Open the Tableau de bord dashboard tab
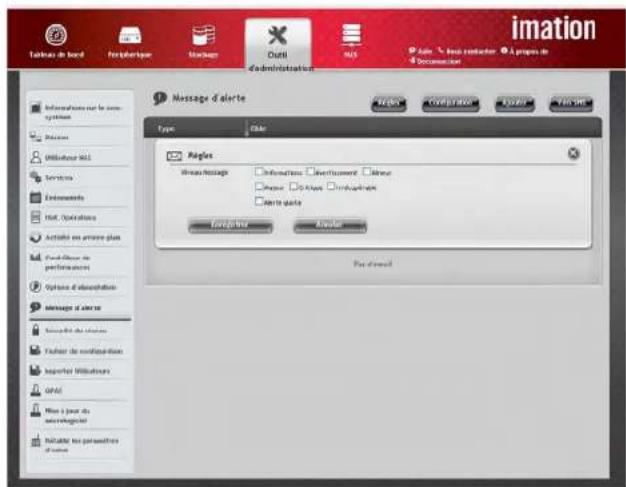 pos(56,41)
